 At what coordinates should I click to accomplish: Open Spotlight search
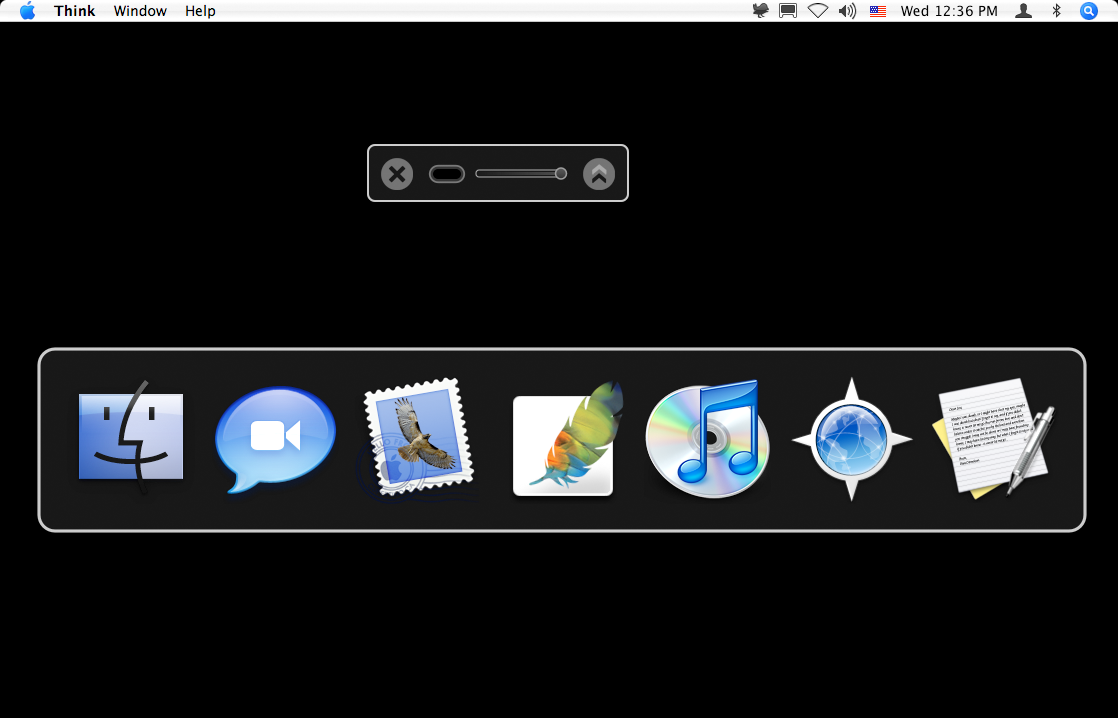click(1089, 11)
